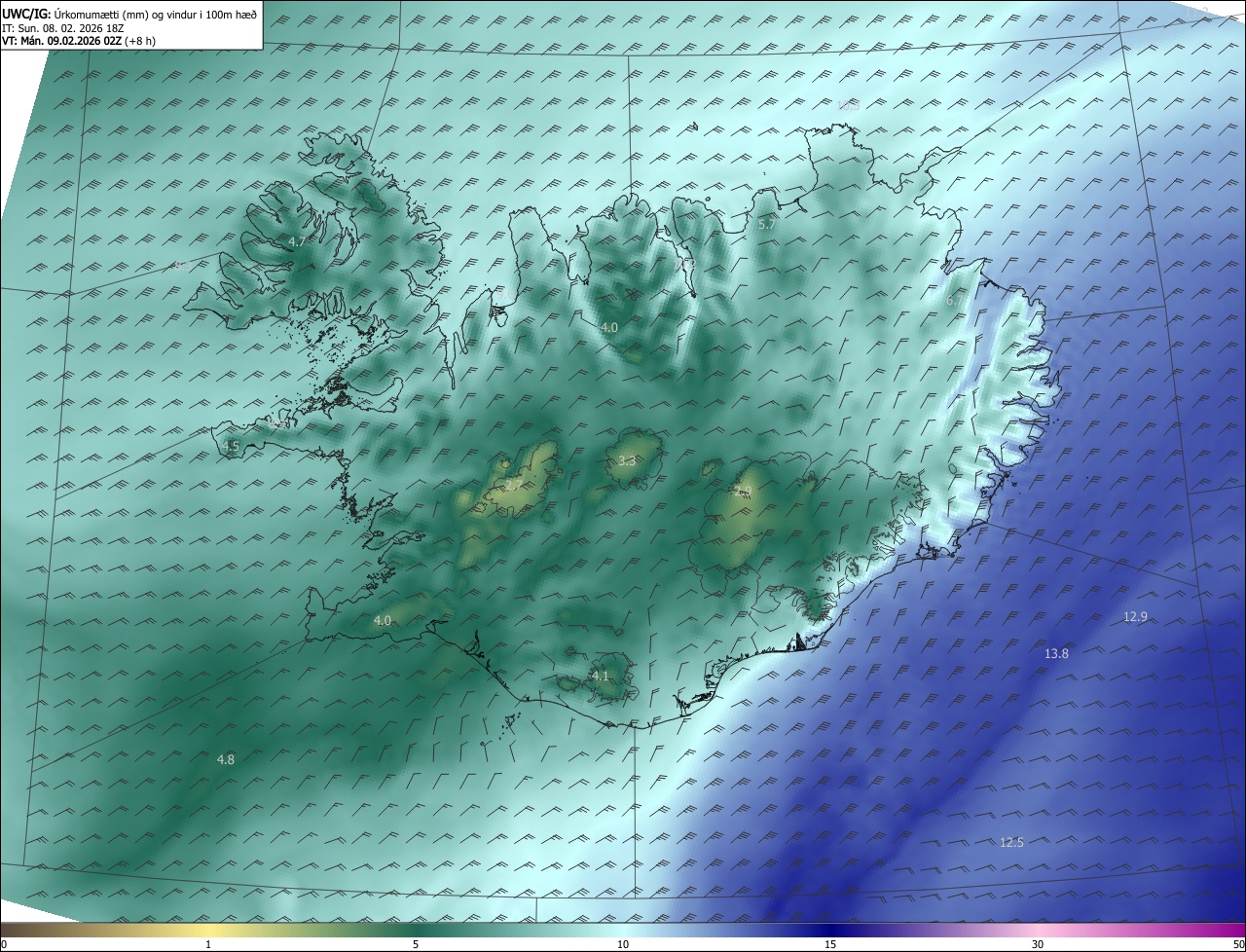Click the 'UWC/IG:' title label
The width and height of the screenshot is (1246, 952).
25,14
